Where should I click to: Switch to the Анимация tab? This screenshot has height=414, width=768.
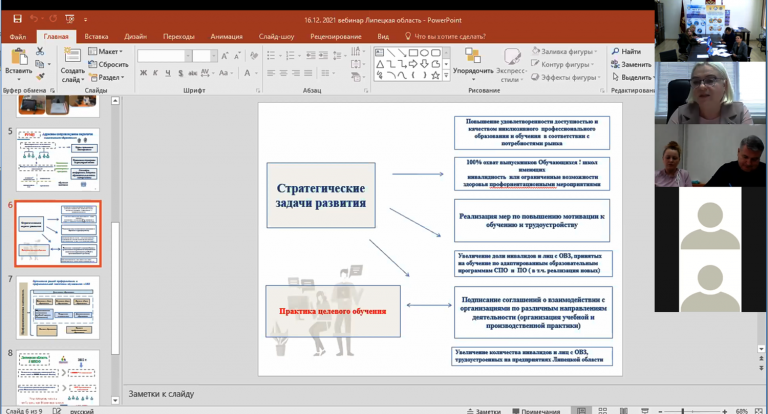click(x=226, y=36)
